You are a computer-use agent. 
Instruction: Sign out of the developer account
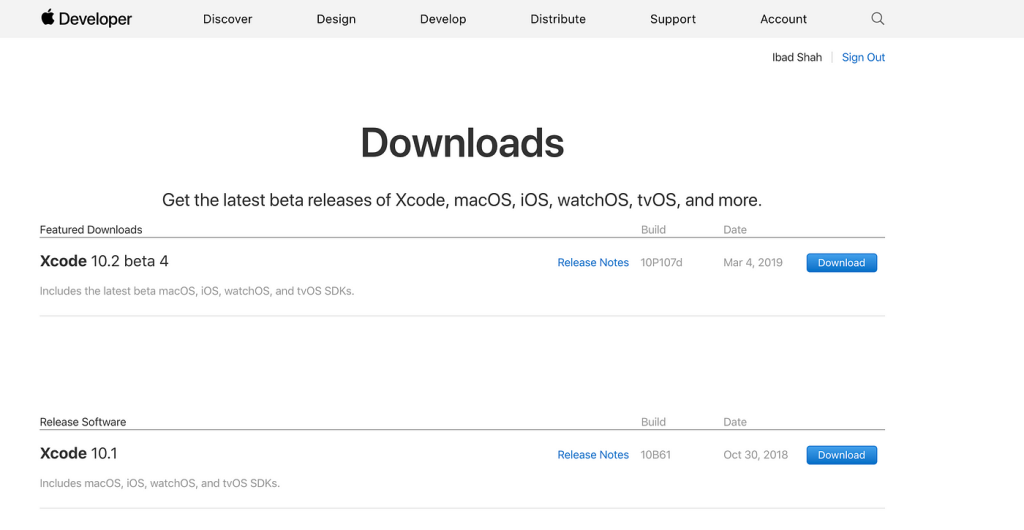[863, 57]
